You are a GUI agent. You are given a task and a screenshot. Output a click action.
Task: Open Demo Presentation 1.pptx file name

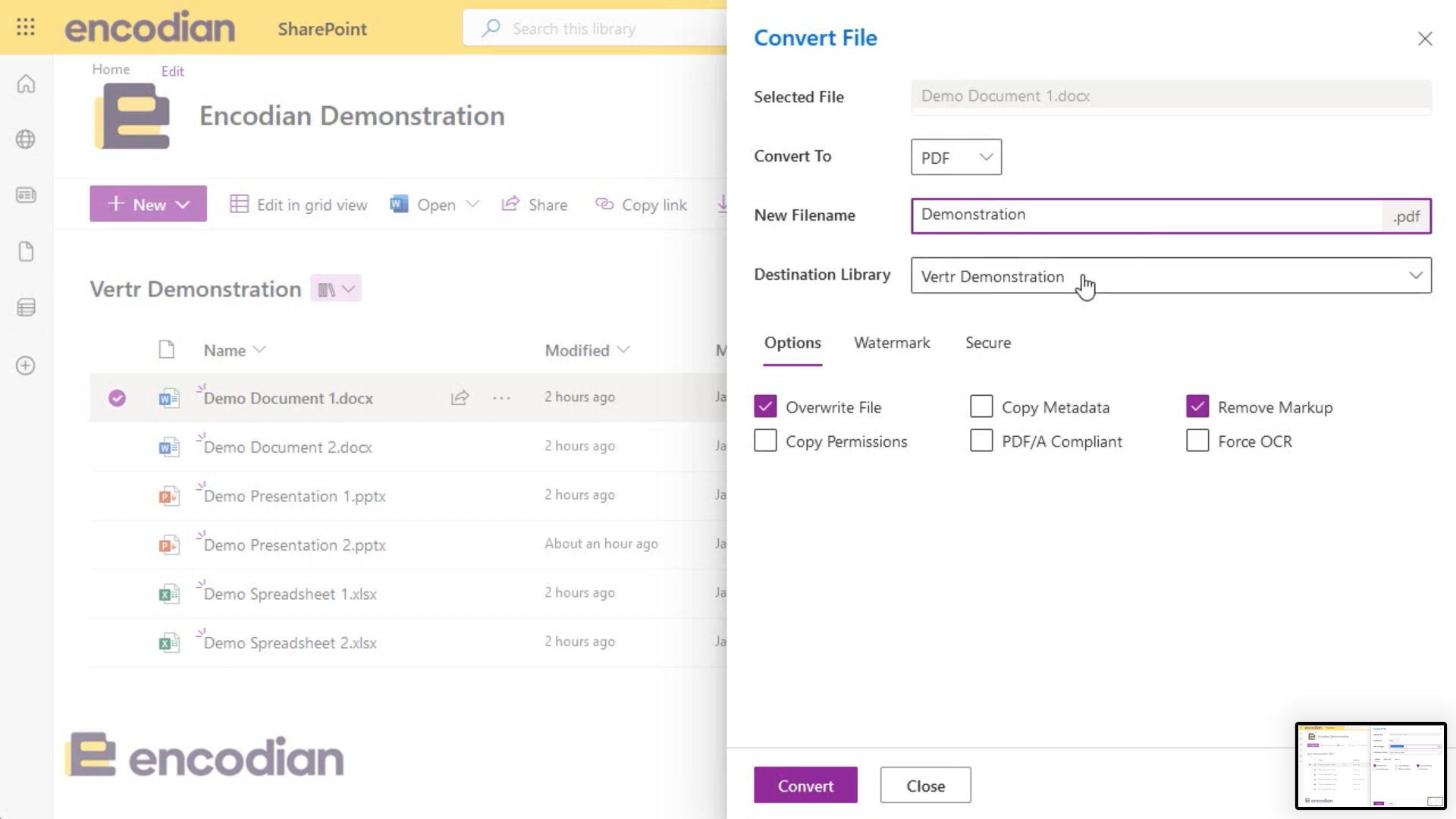click(295, 496)
